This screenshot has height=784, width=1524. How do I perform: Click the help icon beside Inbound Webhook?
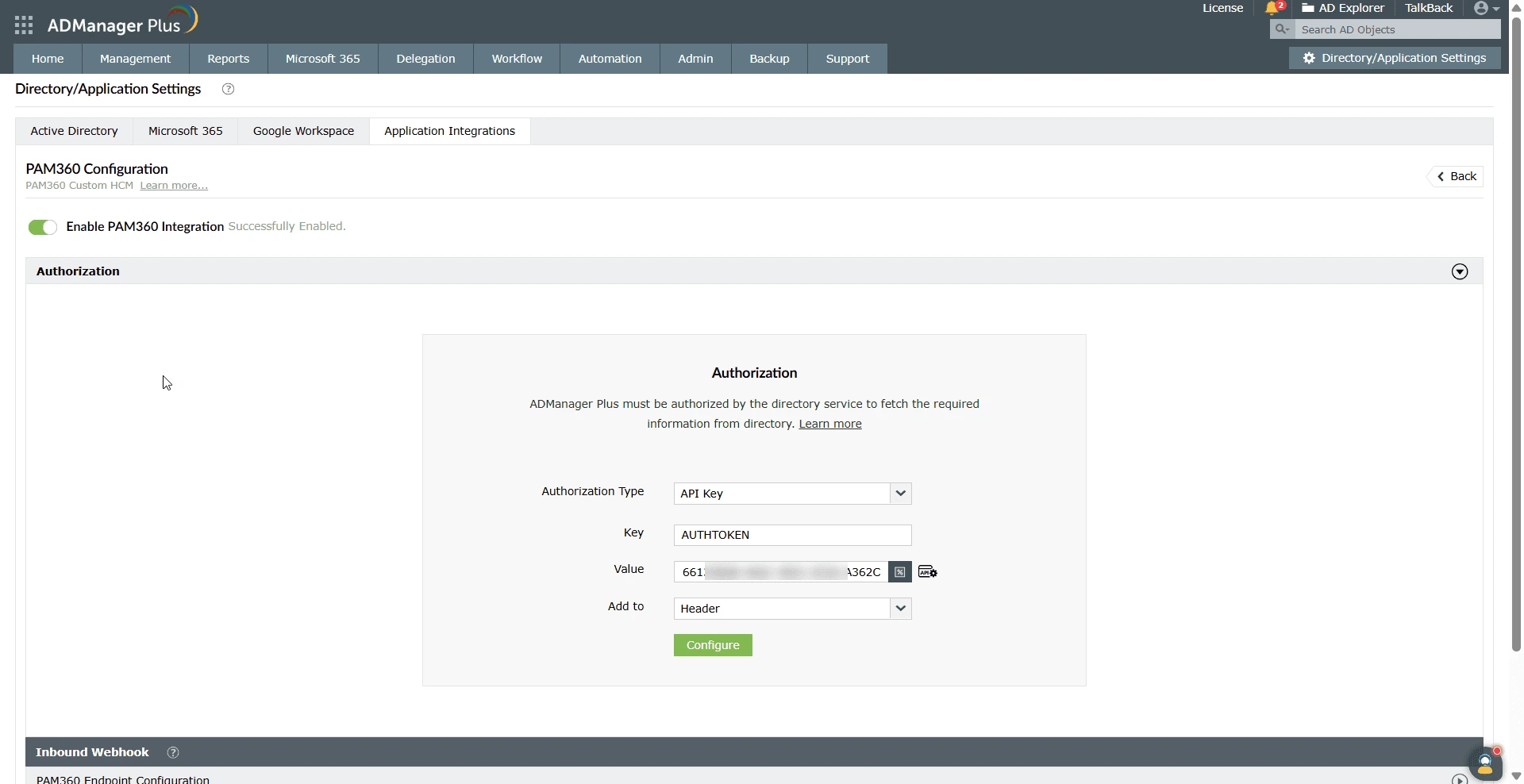coord(173,751)
